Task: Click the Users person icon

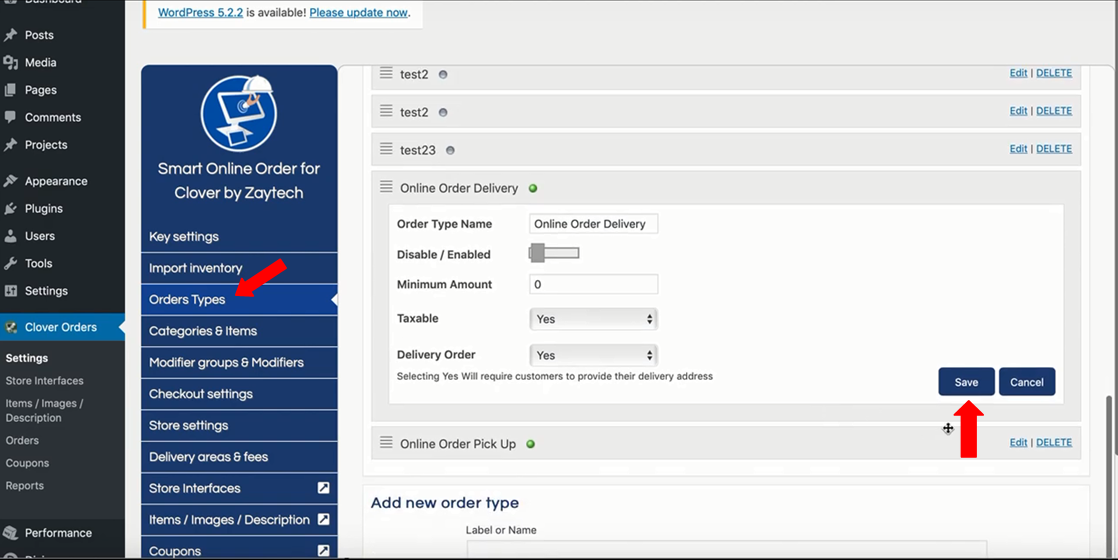Action: coord(11,236)
